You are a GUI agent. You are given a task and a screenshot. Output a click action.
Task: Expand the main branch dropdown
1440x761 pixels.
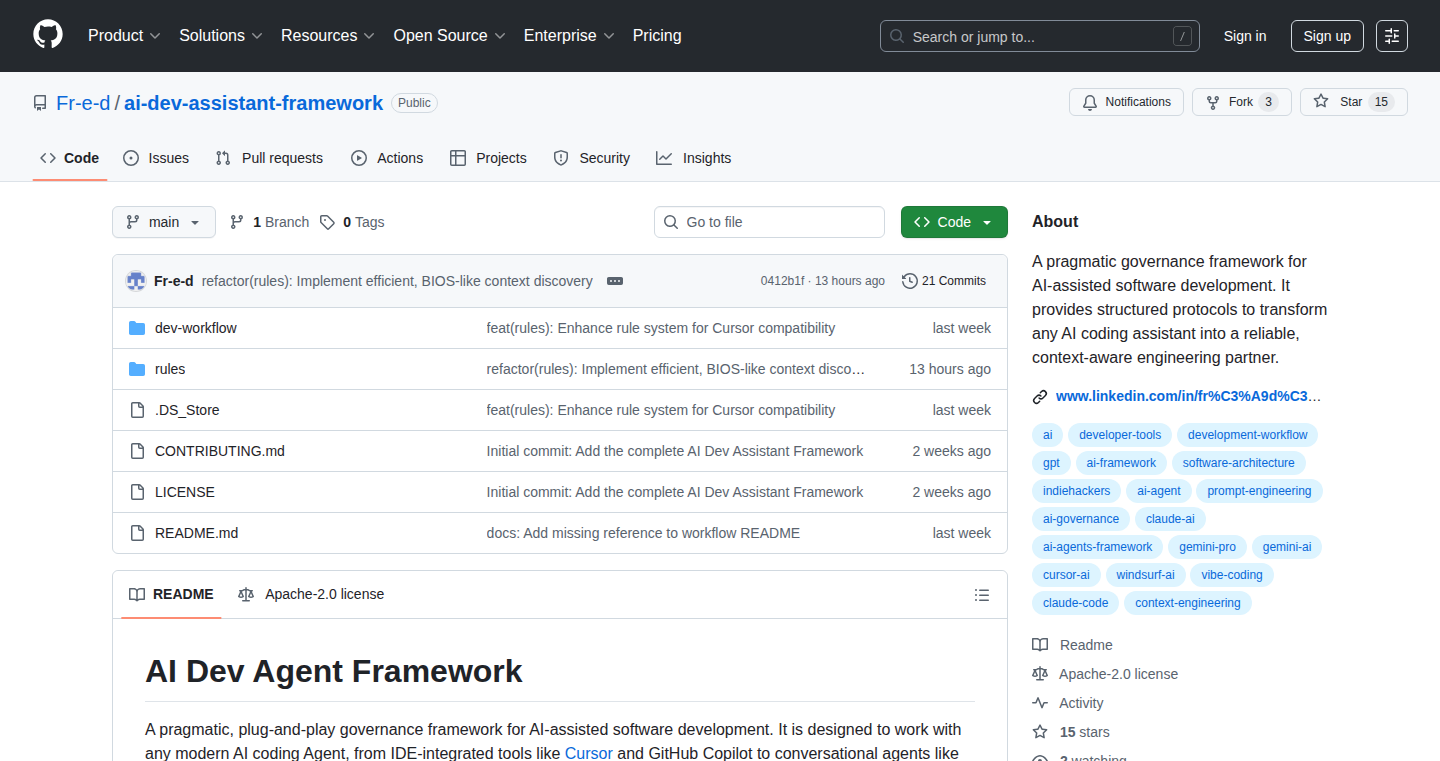(164, 222)
